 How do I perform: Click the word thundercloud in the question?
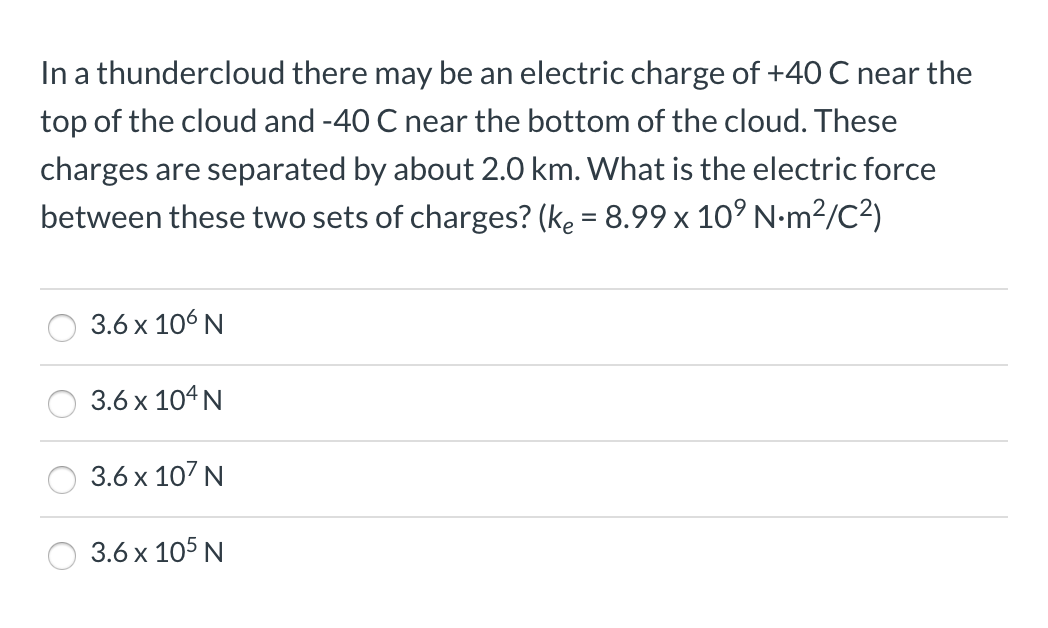tap(194, 73)
